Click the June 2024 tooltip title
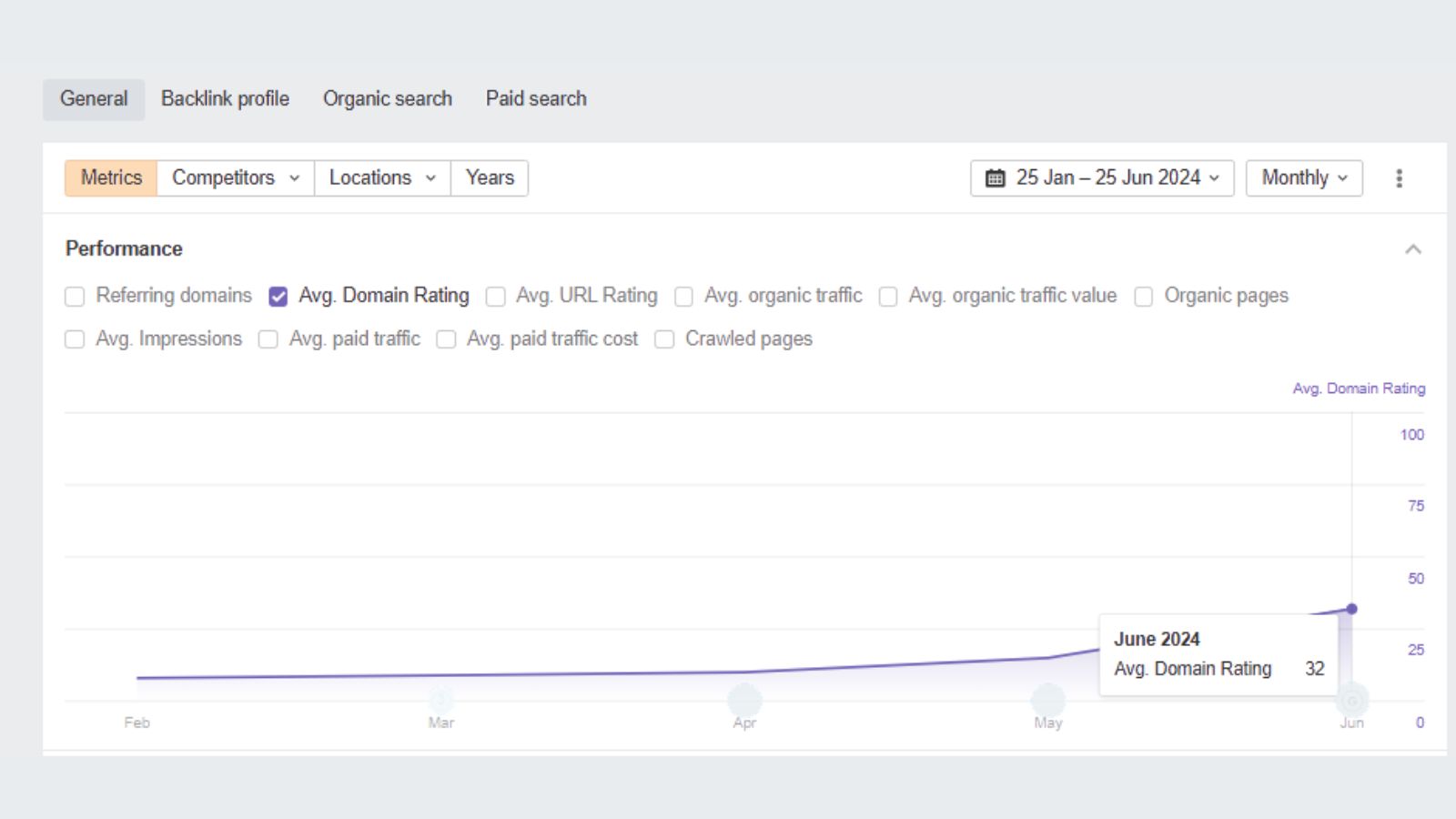 (1157, 640)
